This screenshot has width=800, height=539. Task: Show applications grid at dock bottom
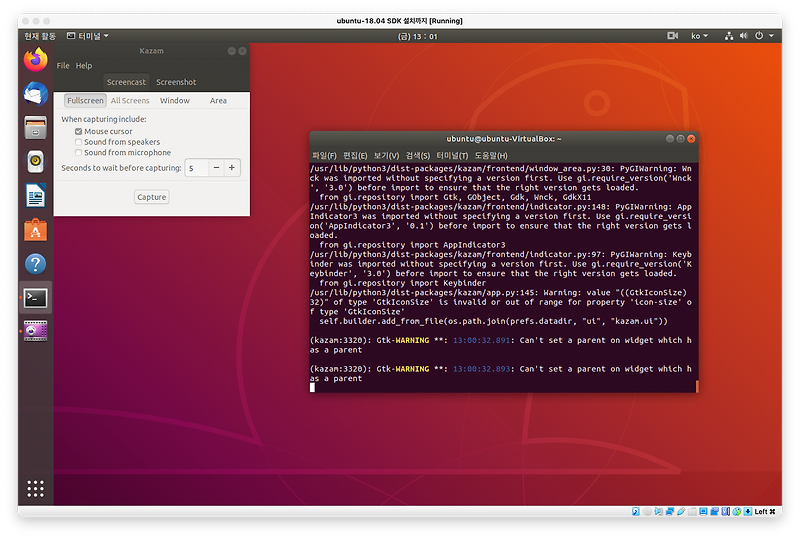tap(35, 488)
